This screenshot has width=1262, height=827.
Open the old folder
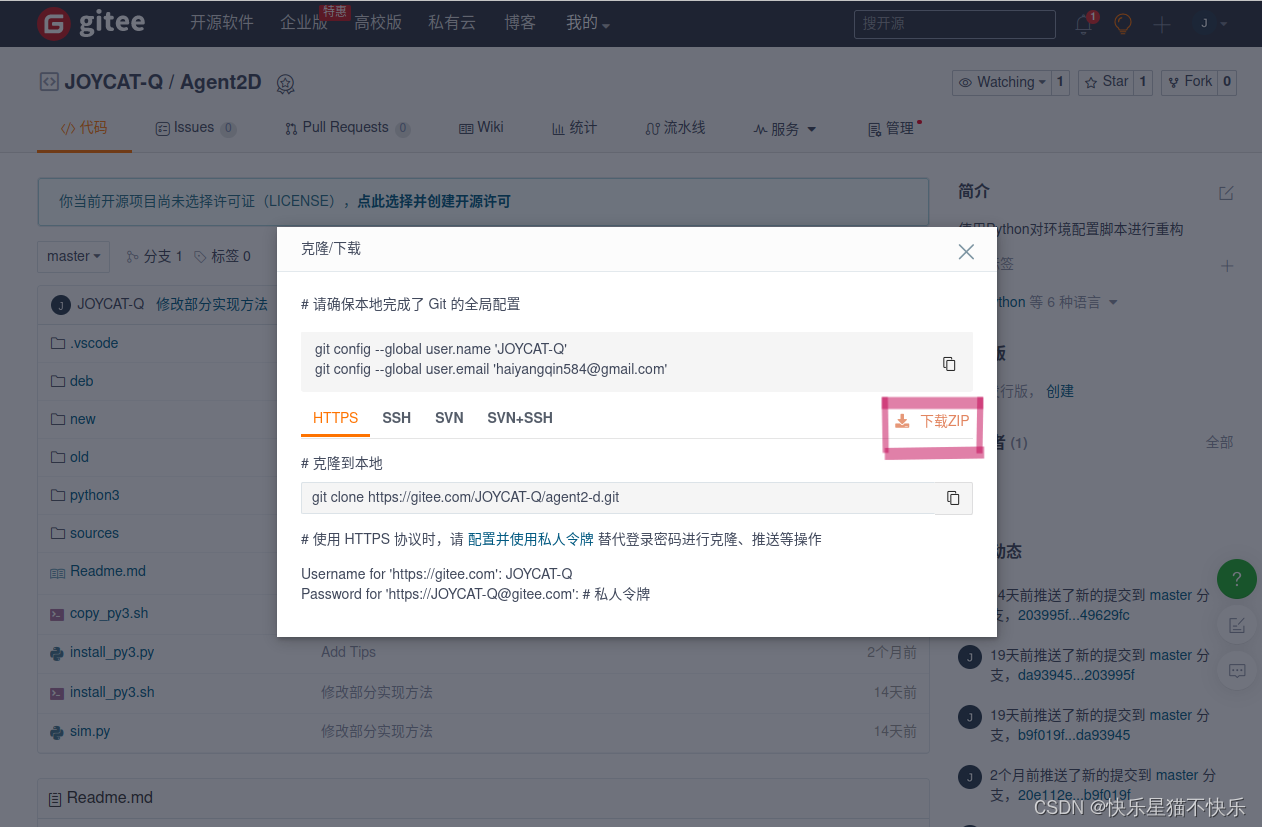coord(79,457)
